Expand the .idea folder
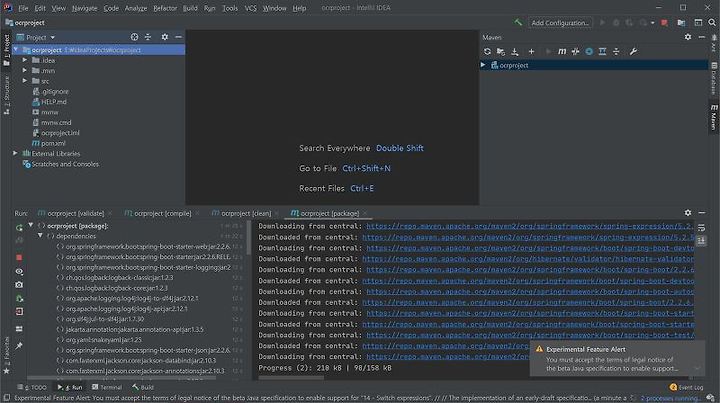The image size is (720, 403). (x=25, y=60)
